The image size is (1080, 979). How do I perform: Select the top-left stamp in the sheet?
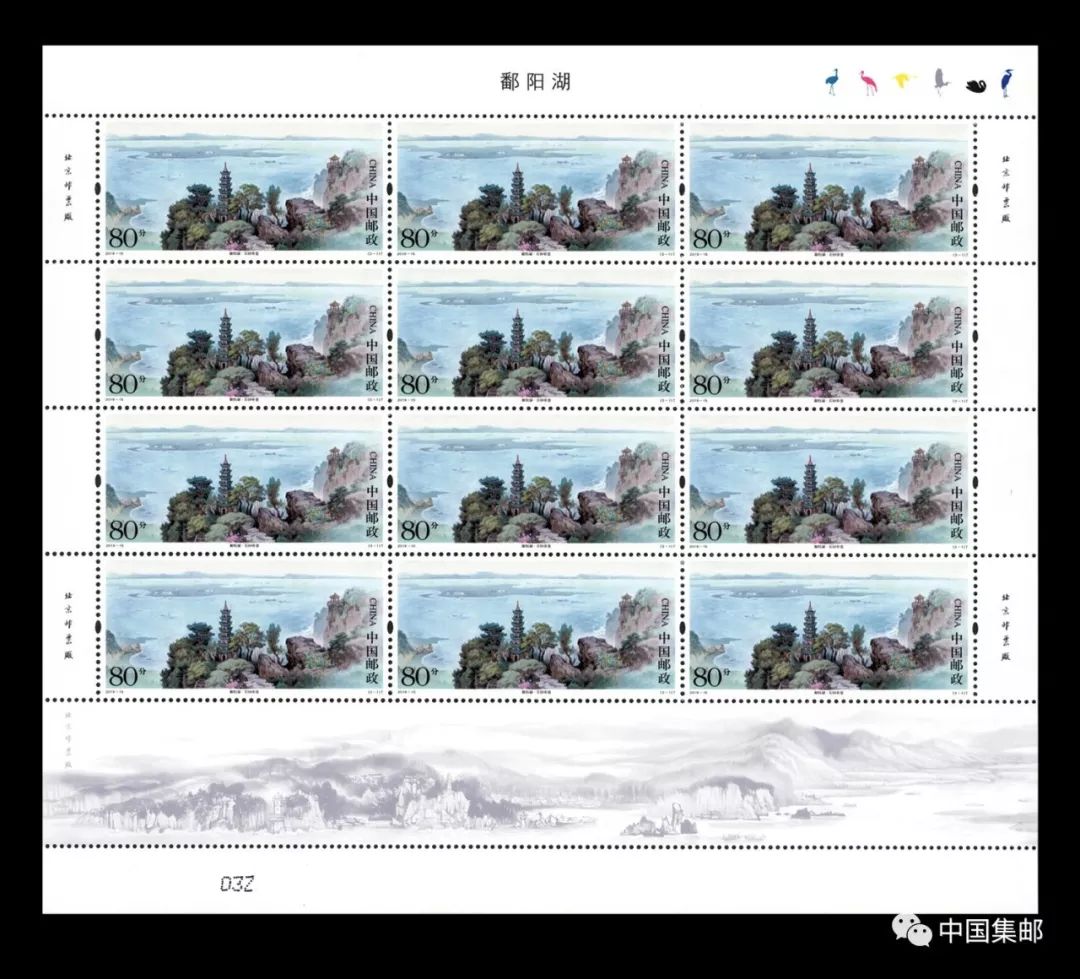click(245, 189)
